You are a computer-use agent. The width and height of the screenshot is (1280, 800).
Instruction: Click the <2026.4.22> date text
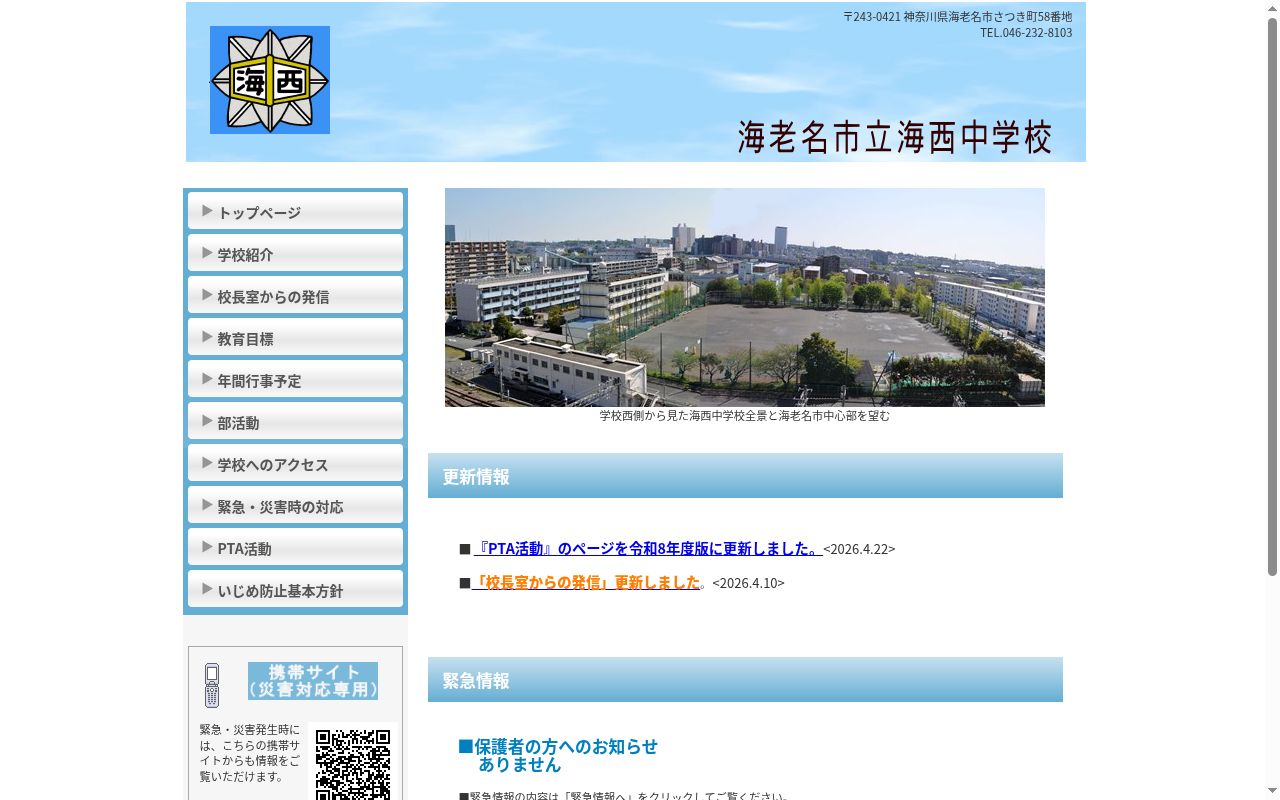click(x=859, y=549)
